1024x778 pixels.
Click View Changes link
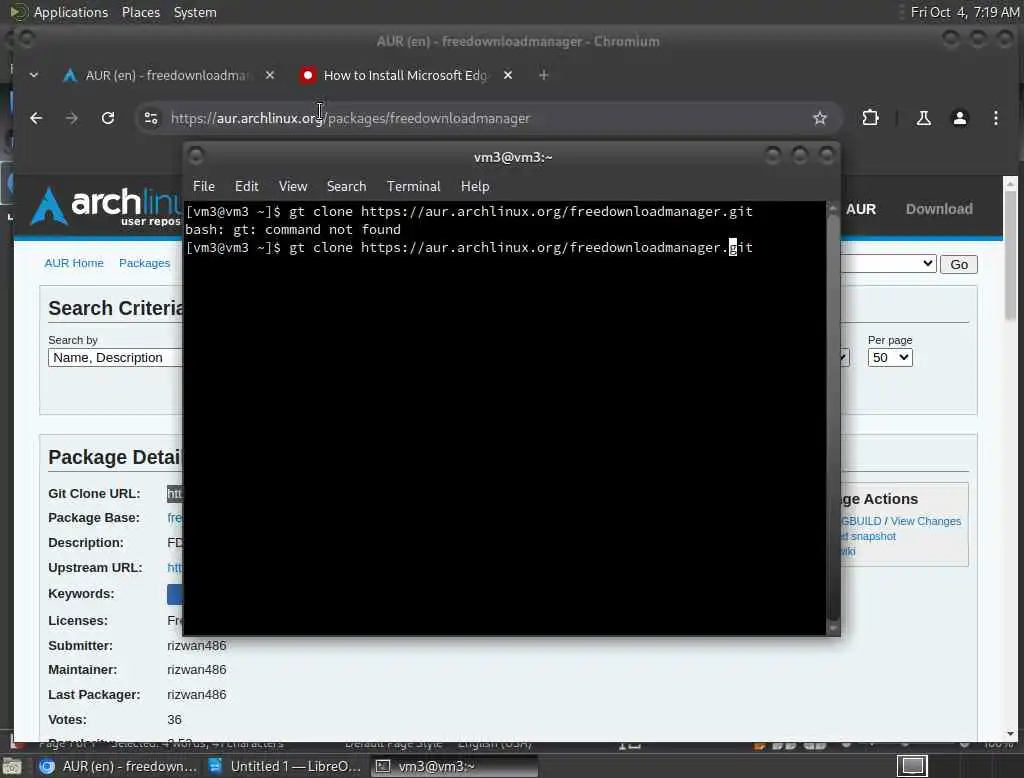(x=925, y=521)
